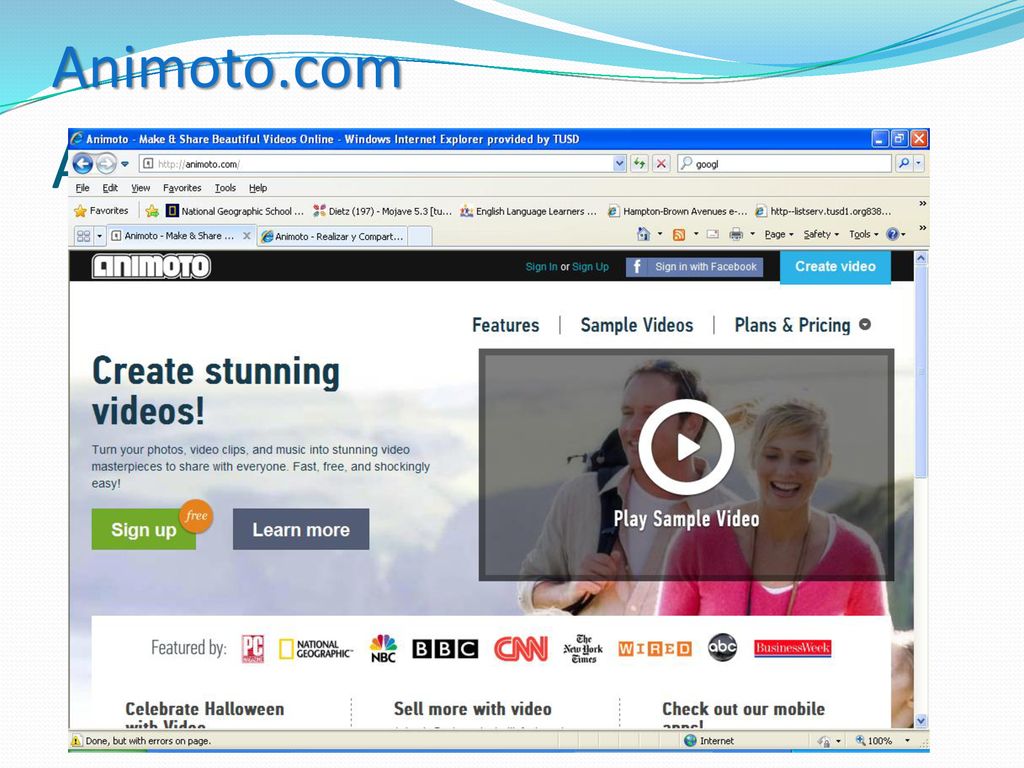Click the BBC logo

445,648
